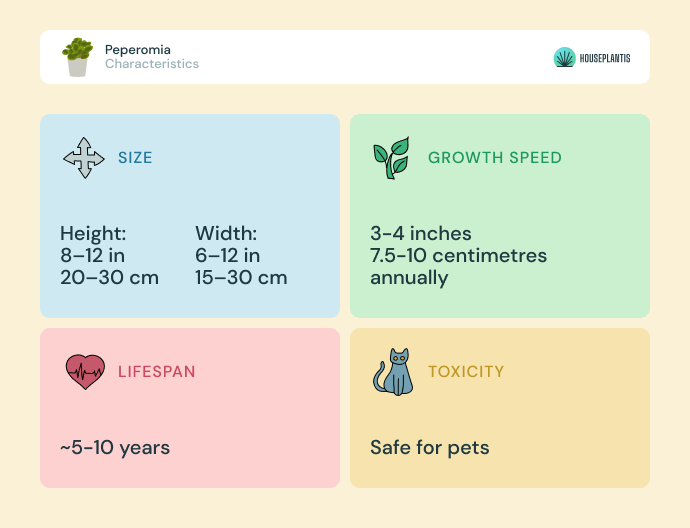Image resolution: width=690 pixels, height=528 pixels.
Task: Select the GROWTH SPEED heading
Action: 495,158
